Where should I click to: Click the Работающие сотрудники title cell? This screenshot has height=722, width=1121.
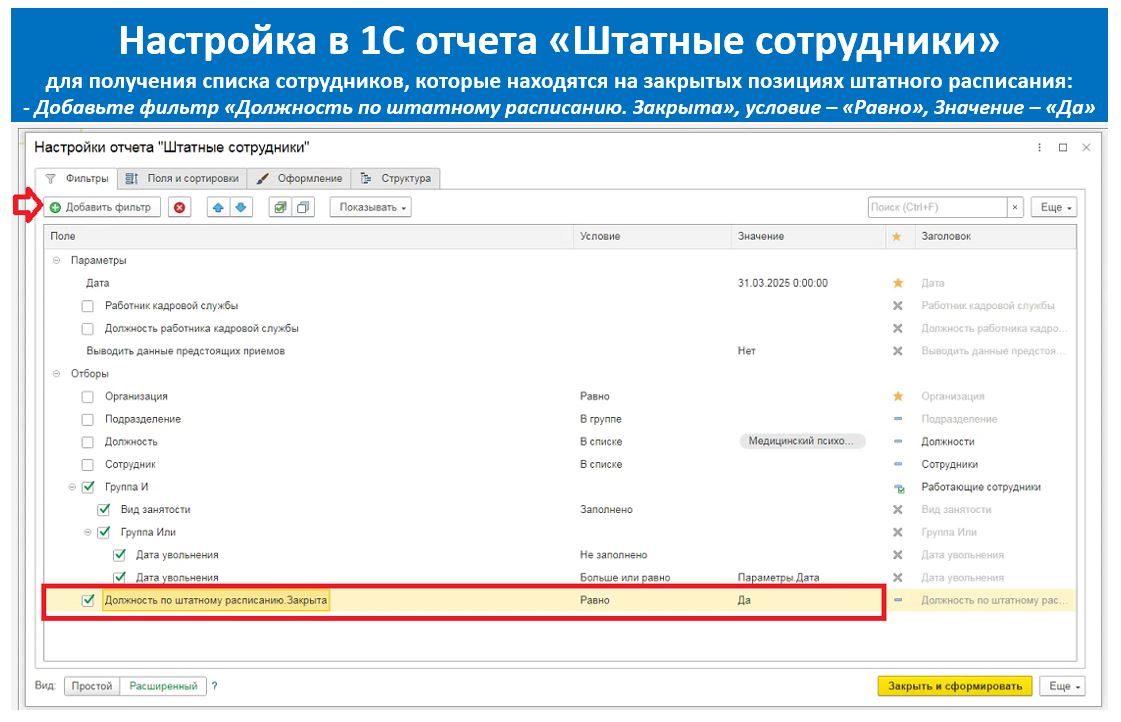[981, 488]
